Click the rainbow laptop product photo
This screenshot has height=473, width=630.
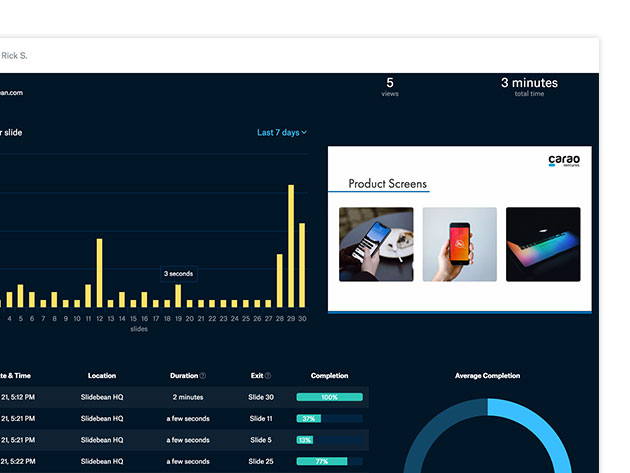pos(543,244)
